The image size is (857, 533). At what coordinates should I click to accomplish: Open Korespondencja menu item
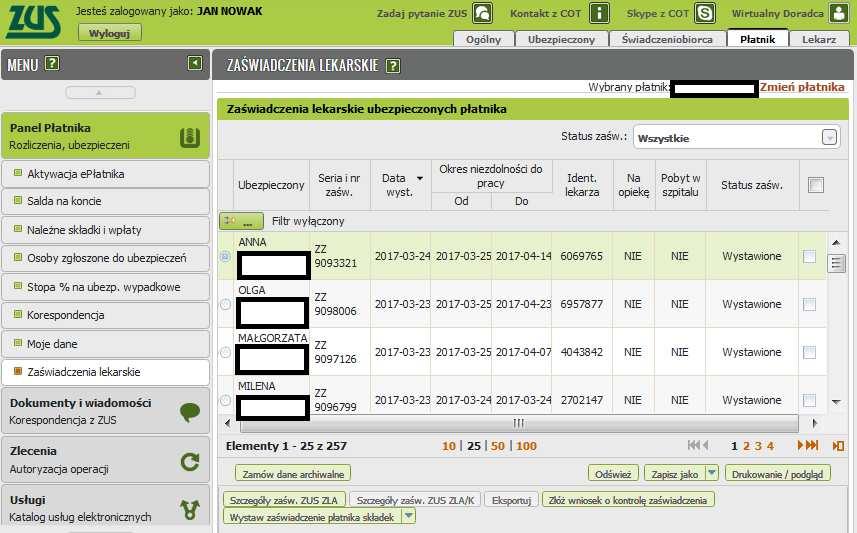[105, 315]
